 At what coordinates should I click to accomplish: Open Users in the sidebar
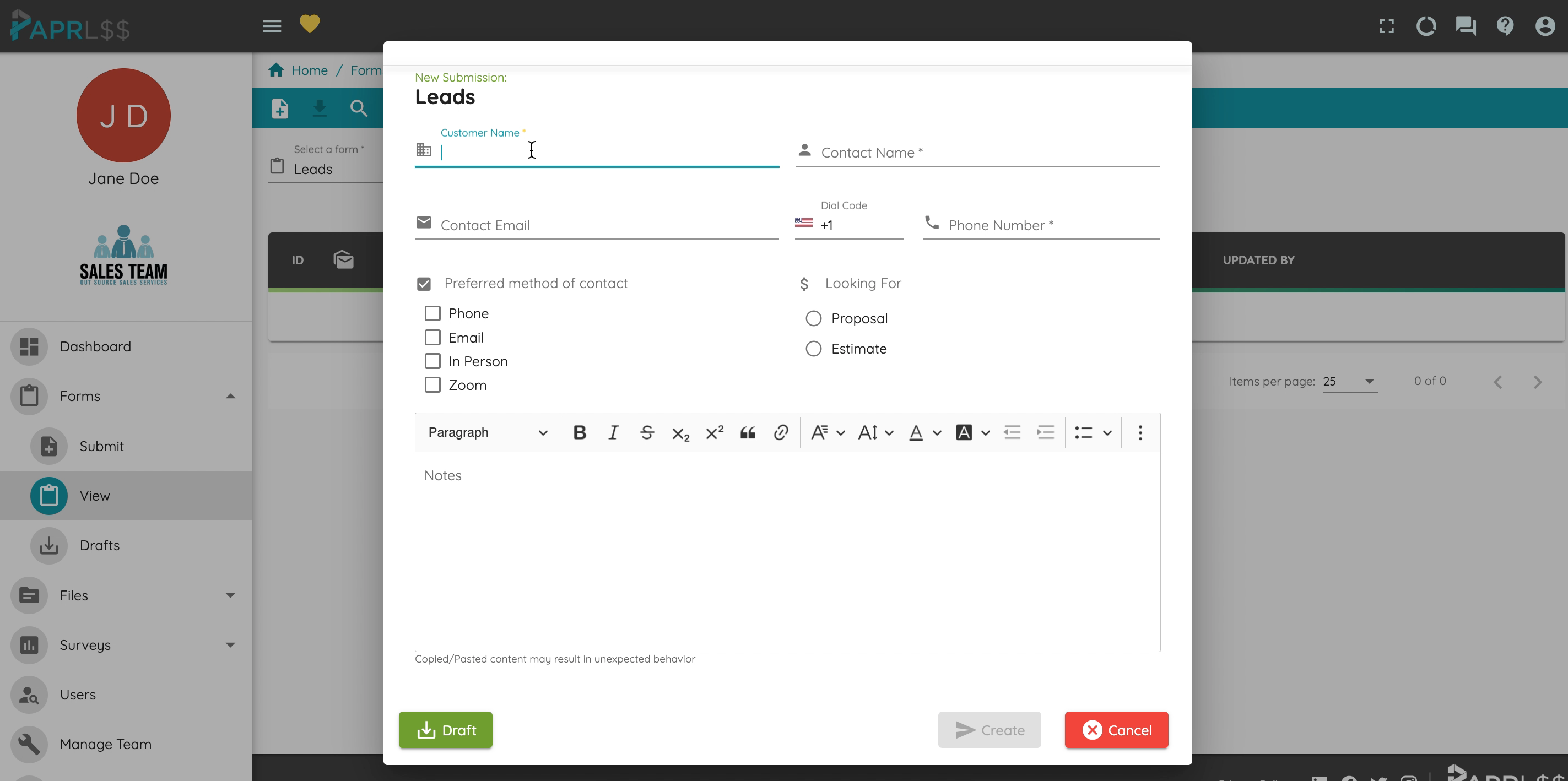126,695
